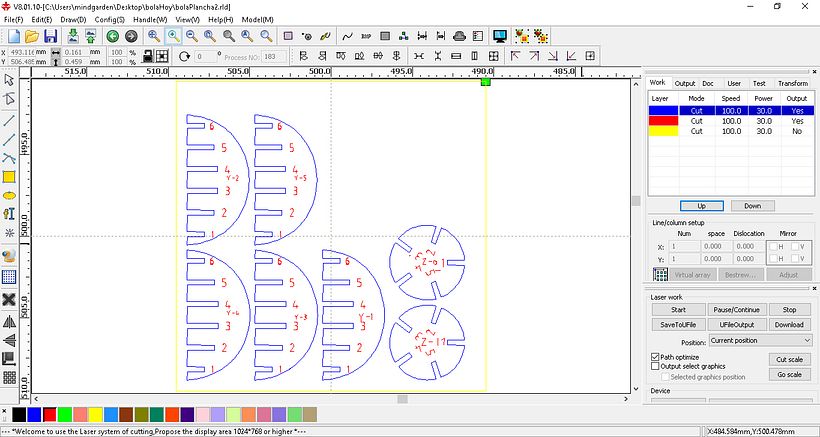Click the rotate icon beside the angle field
Viewport: 820px width, 437px height.
(184, 56)
